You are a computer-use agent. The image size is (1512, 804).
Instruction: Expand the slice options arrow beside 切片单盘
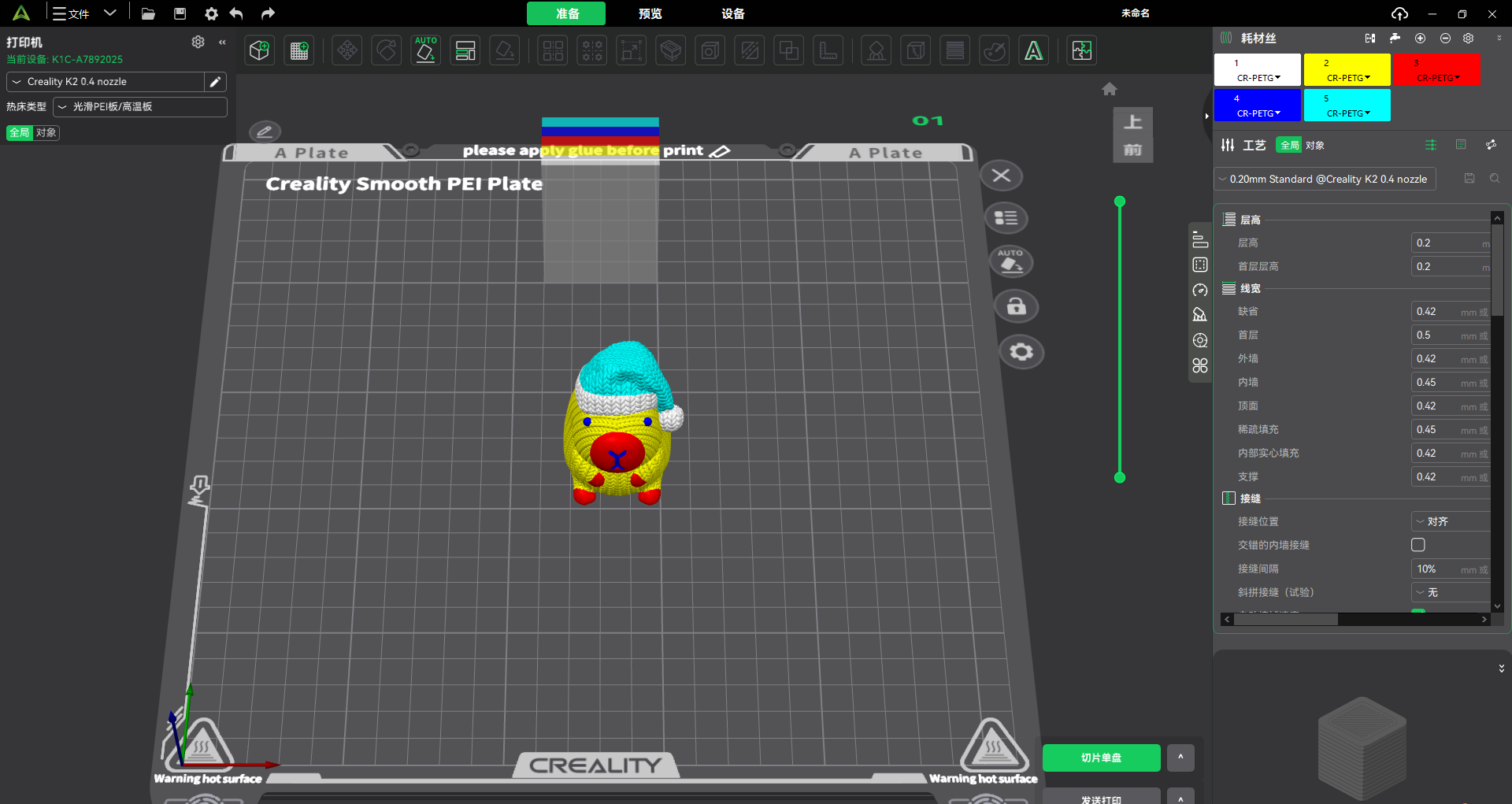pyautogui.click(x=1180, y=758)
